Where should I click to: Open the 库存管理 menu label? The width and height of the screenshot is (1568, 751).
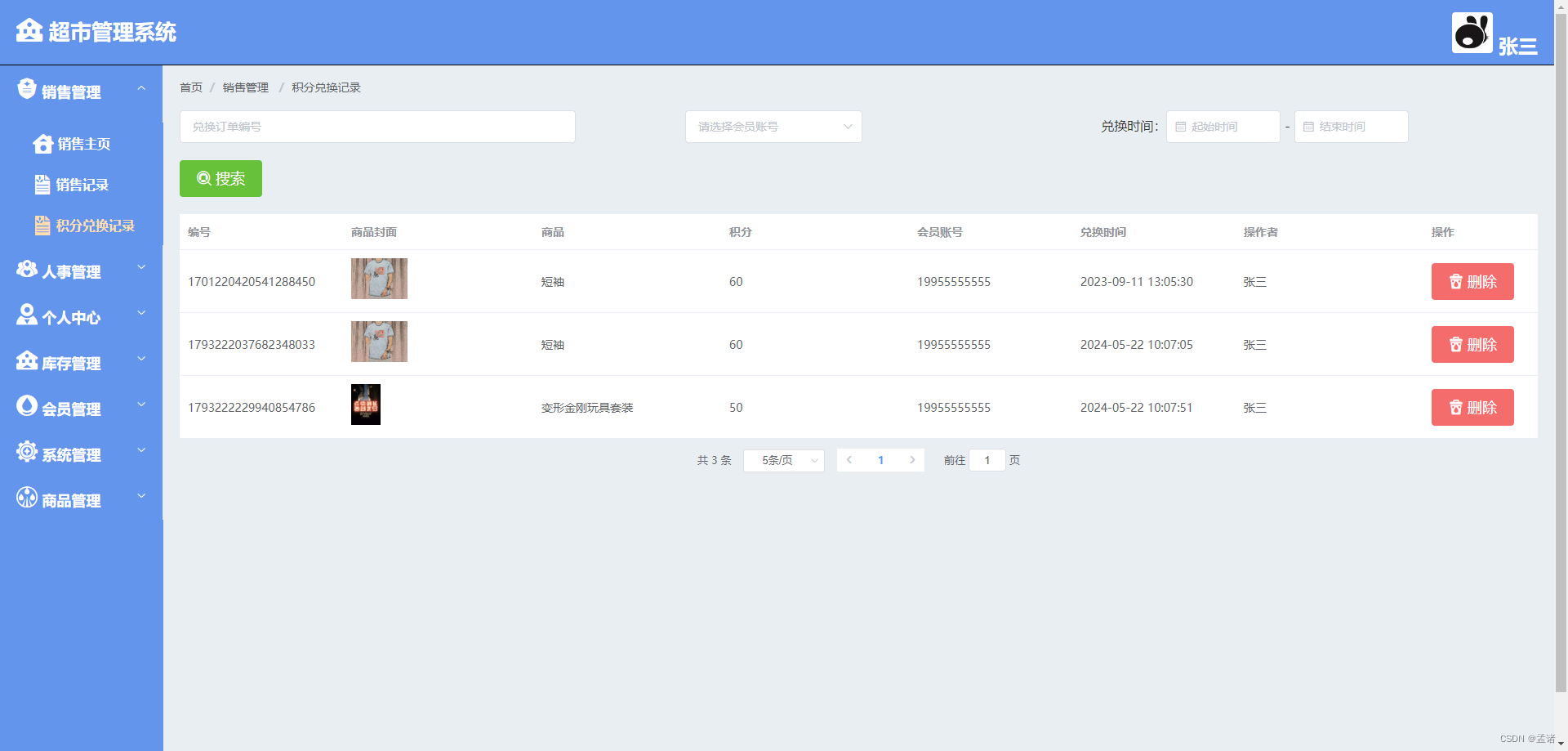coord(71,364)
